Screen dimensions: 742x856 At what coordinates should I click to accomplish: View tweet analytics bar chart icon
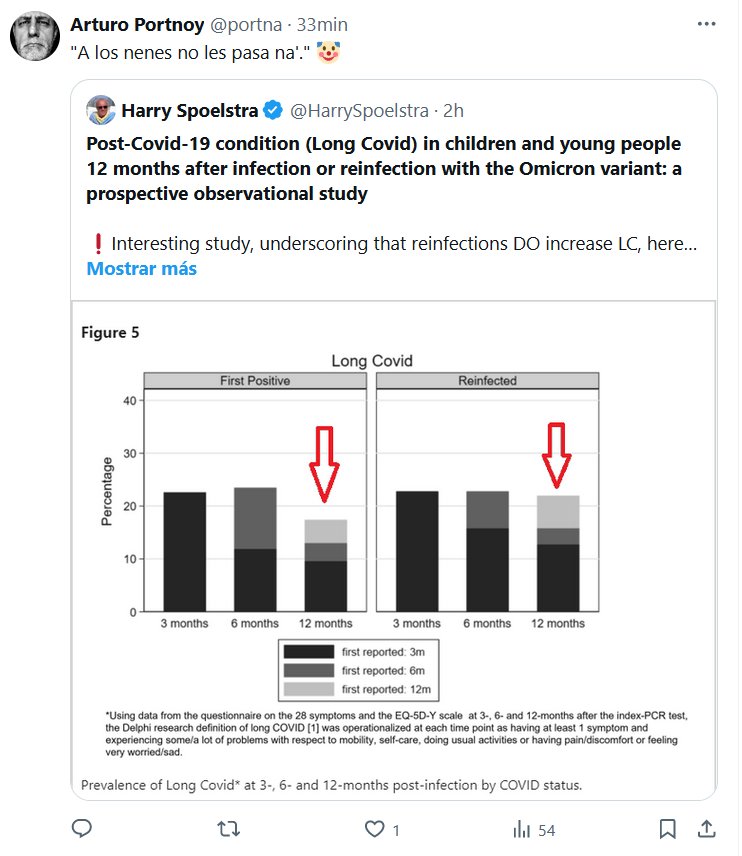(x=521, y=829)
